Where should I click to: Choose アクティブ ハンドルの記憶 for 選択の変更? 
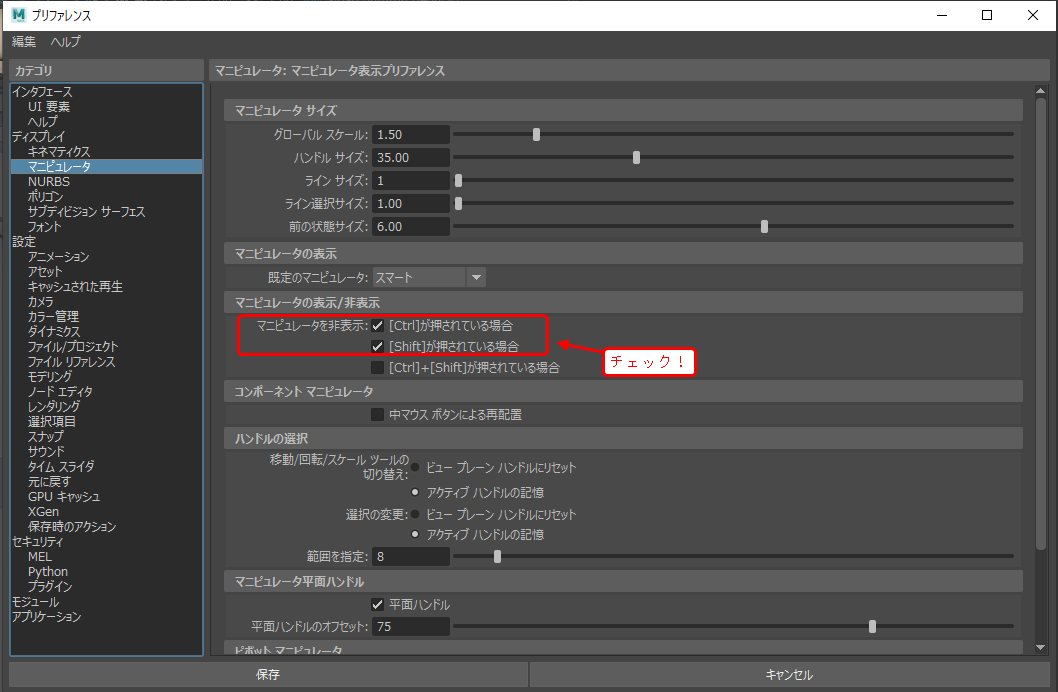click(415, 534)
